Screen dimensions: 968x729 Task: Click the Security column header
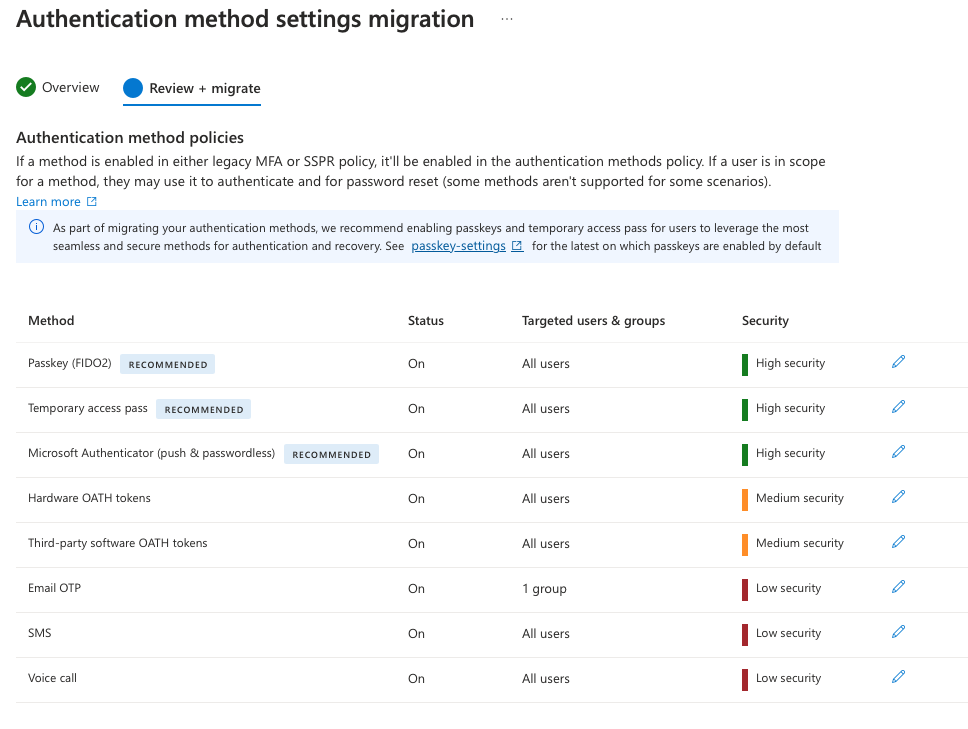click(x=766, y=320)
